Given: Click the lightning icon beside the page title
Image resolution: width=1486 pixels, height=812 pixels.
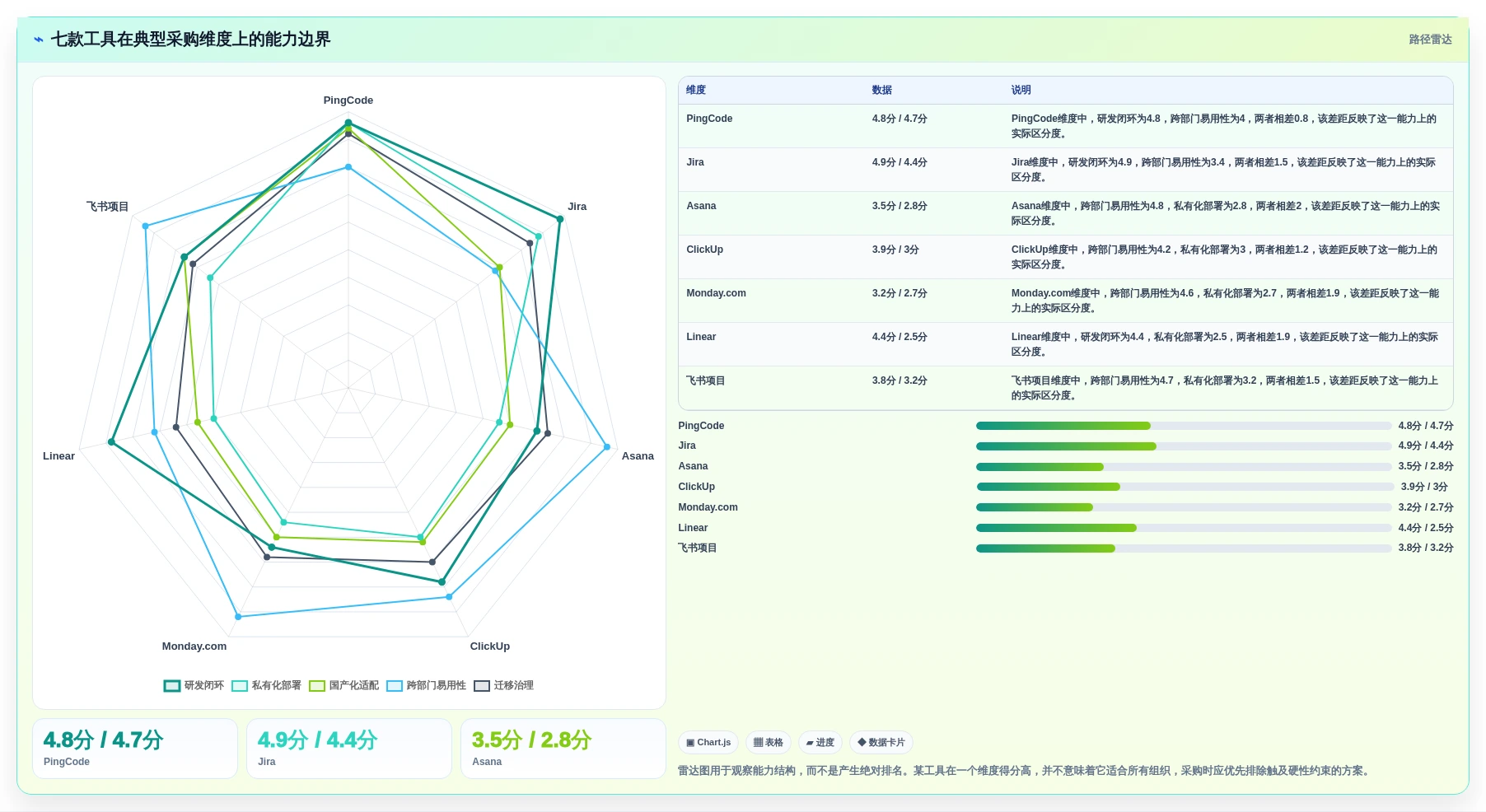Looking at the screenshot, I should [x=39, y=40].
